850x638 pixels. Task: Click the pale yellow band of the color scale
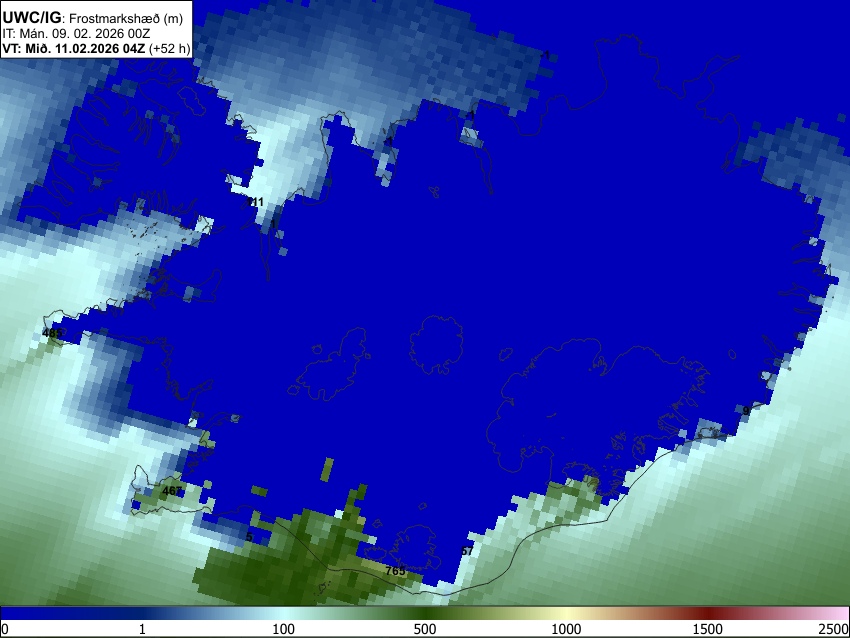[x=566, y=613]
